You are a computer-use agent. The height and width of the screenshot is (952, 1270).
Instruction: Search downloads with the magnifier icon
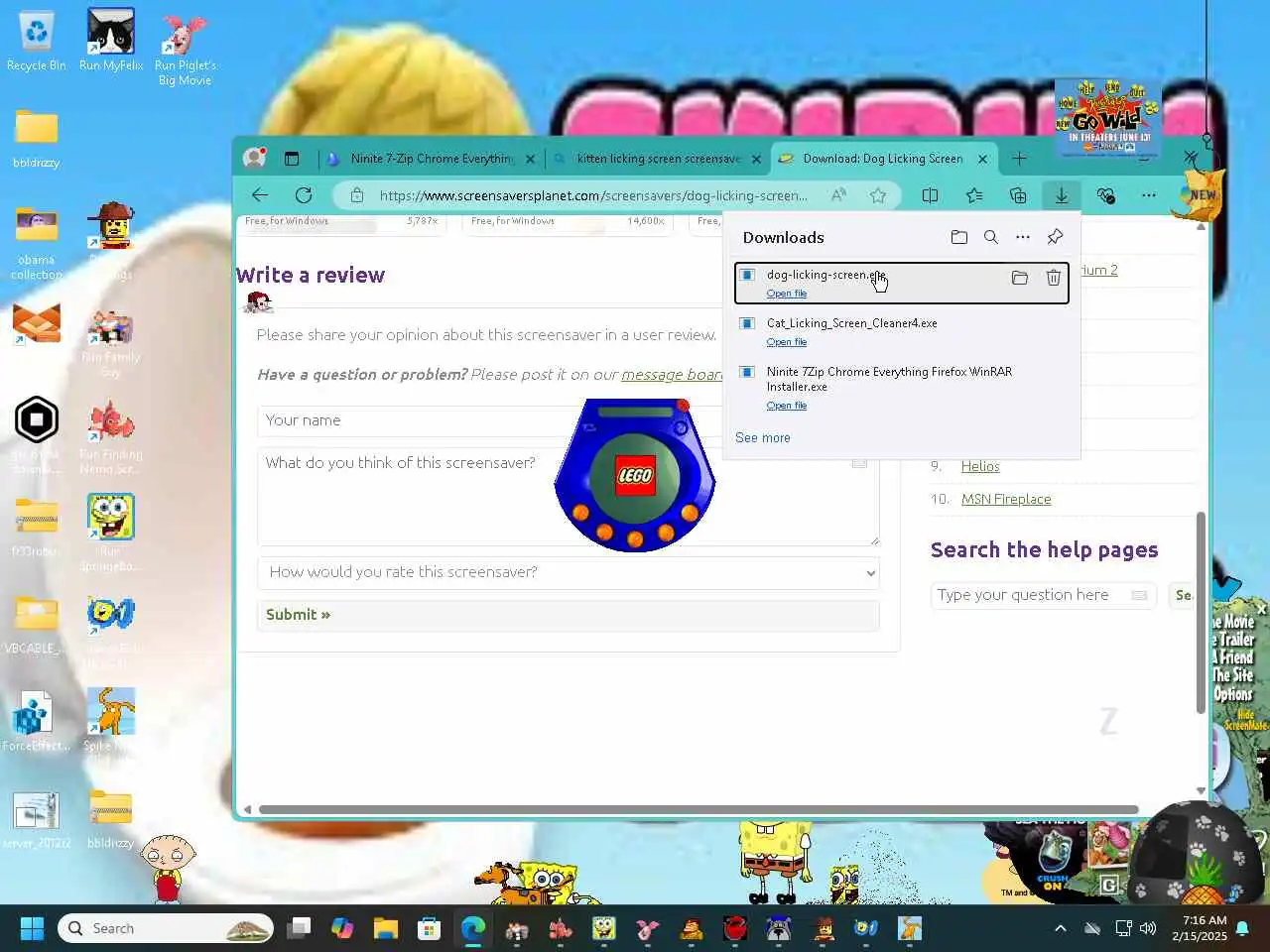tap(990, 237)
